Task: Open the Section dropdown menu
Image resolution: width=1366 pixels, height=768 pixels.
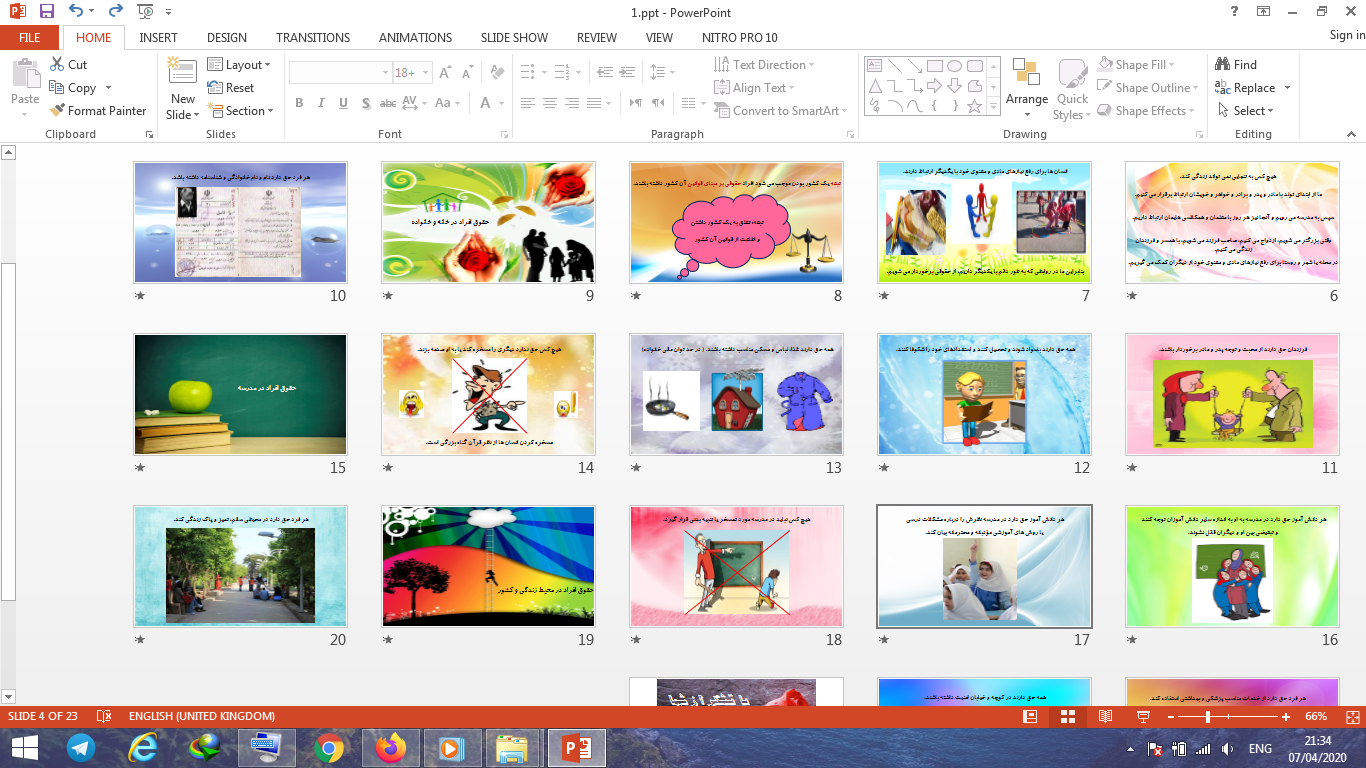Action: point(240,111)
